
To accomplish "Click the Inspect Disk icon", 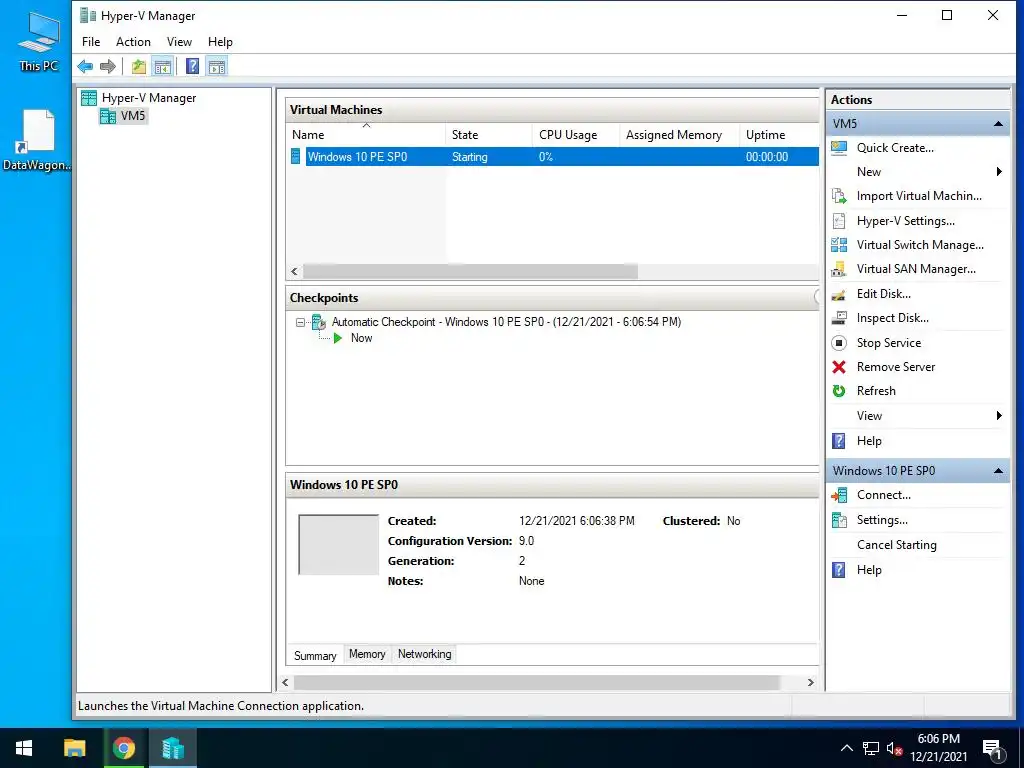I will click(839, 318).
